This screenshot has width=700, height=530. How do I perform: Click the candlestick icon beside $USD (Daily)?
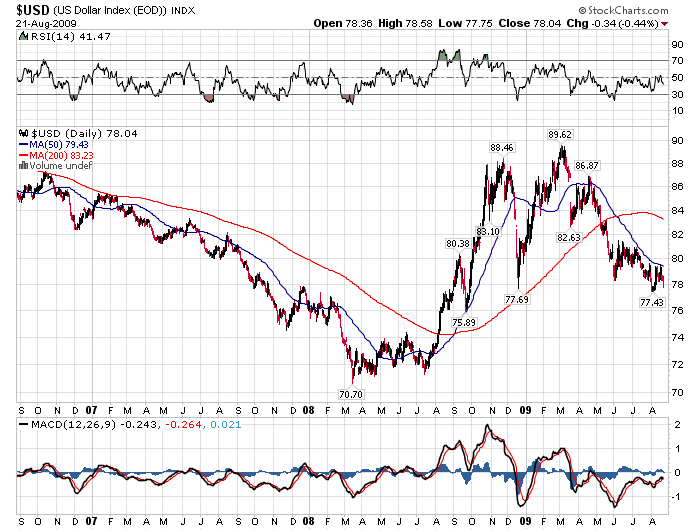tap(23, 133)
